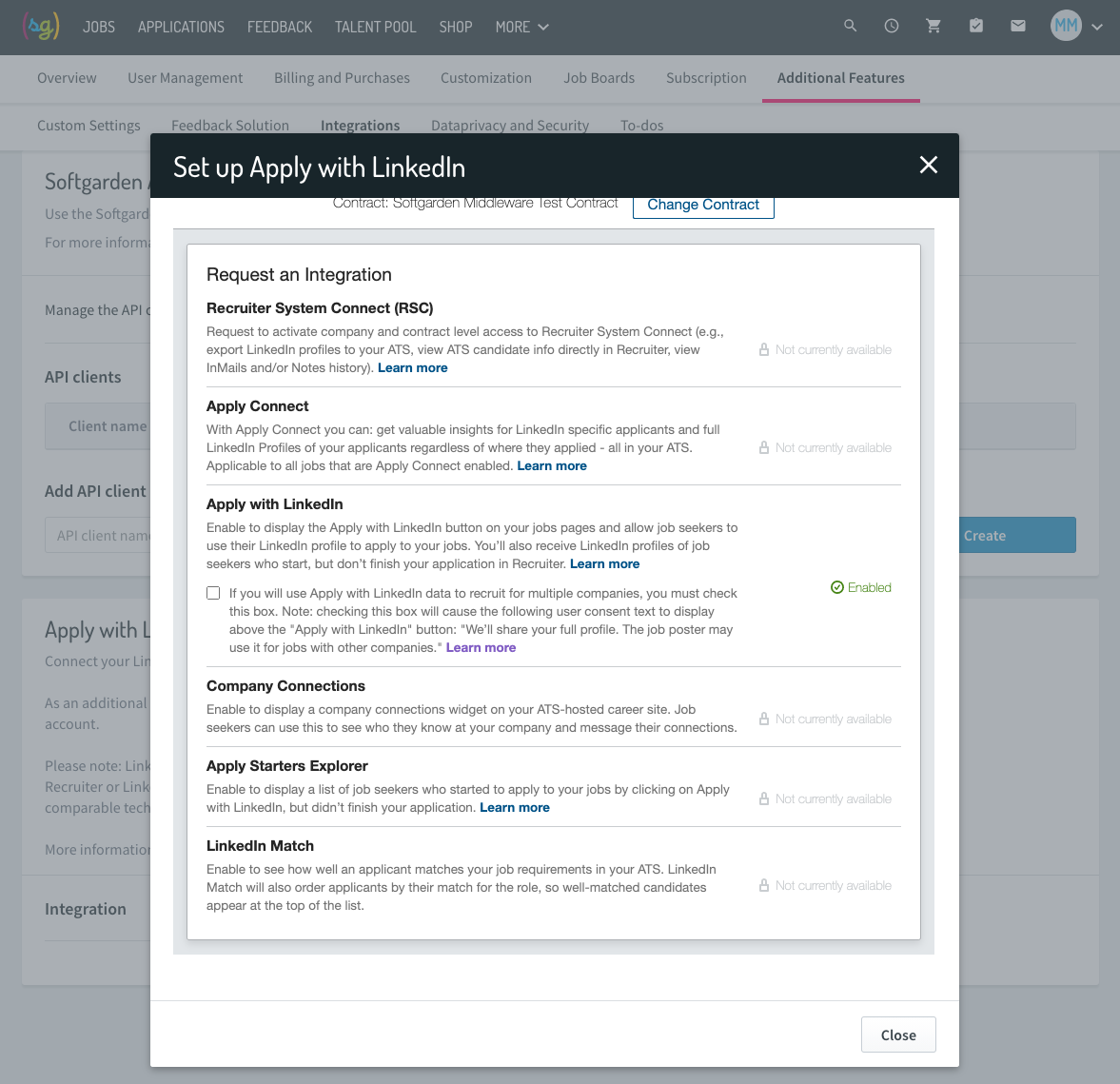1120x1084 pixels.
Task: Open Learn more for Apply Connect
Action: 551,465
